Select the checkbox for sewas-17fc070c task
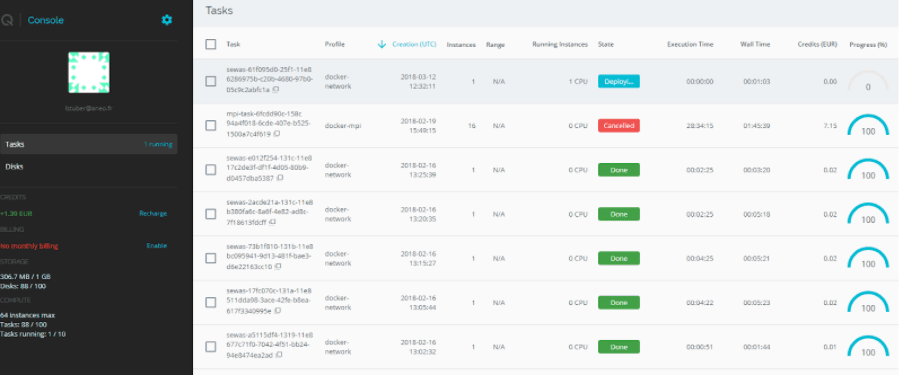Image resolution: width=899 pixels, height=375 pixels. click(211, 302)
